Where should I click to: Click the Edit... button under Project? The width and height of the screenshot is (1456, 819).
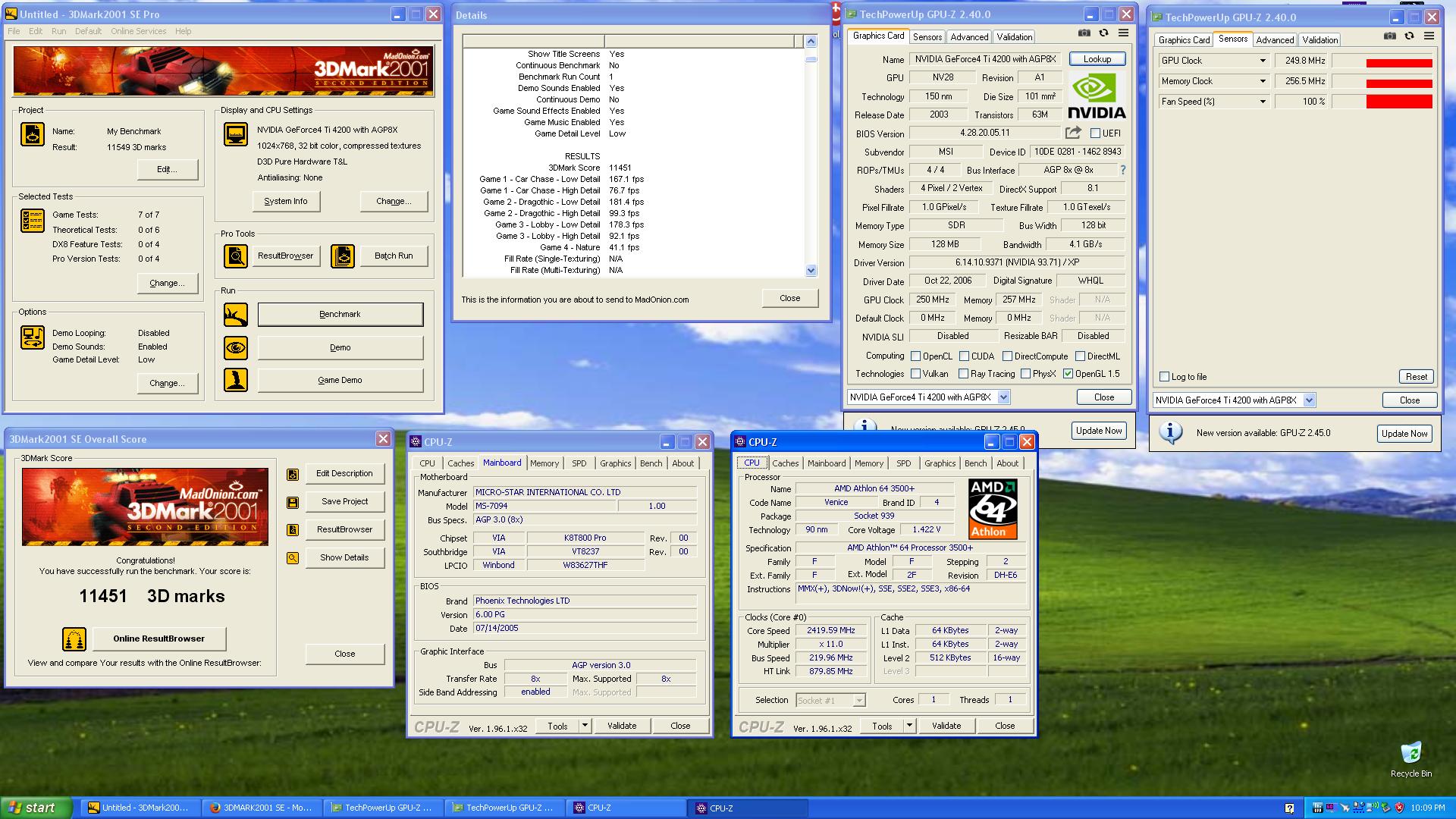[x=168, y=170]
